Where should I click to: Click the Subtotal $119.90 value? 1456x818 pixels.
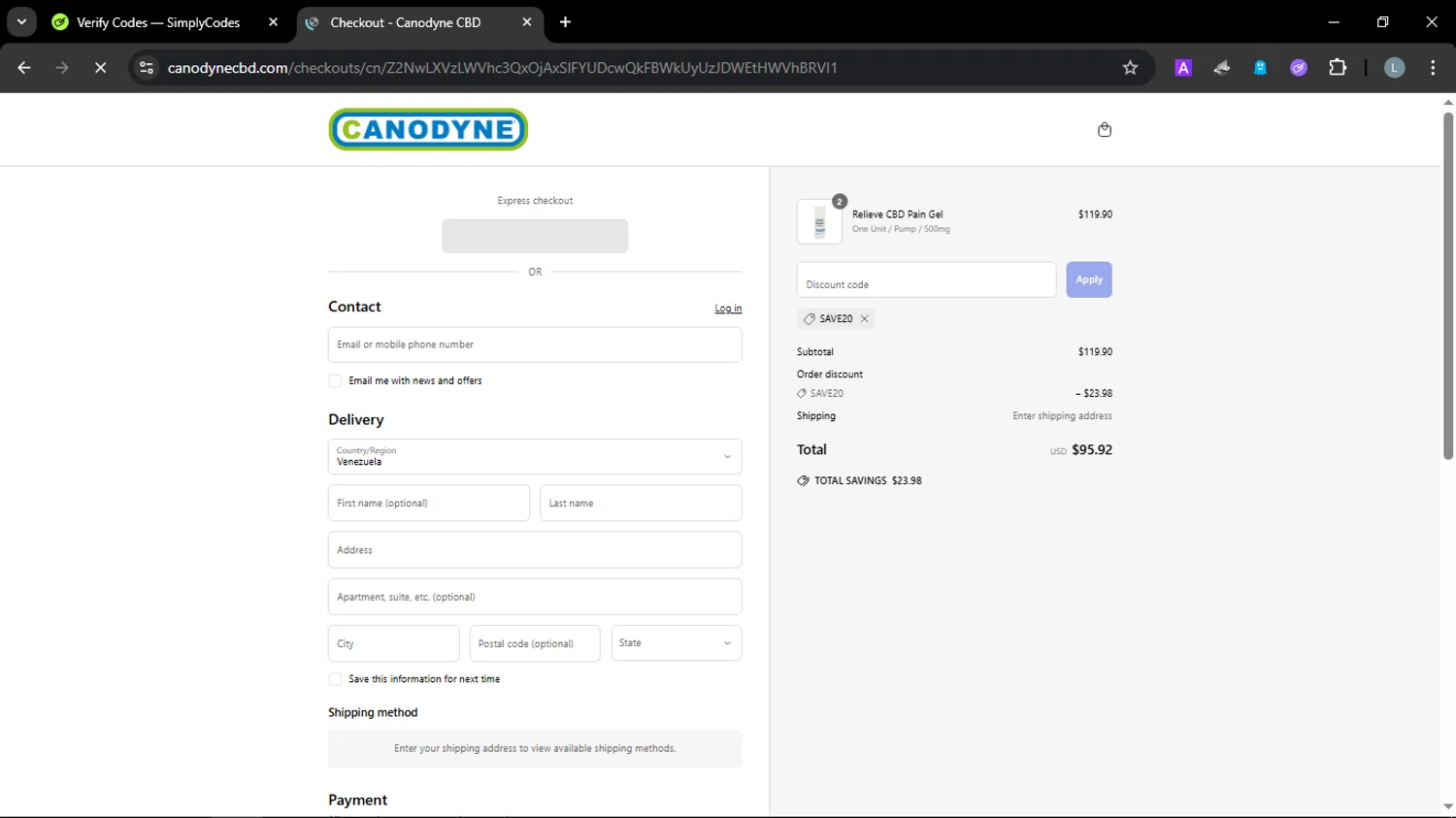[1095, 352]
